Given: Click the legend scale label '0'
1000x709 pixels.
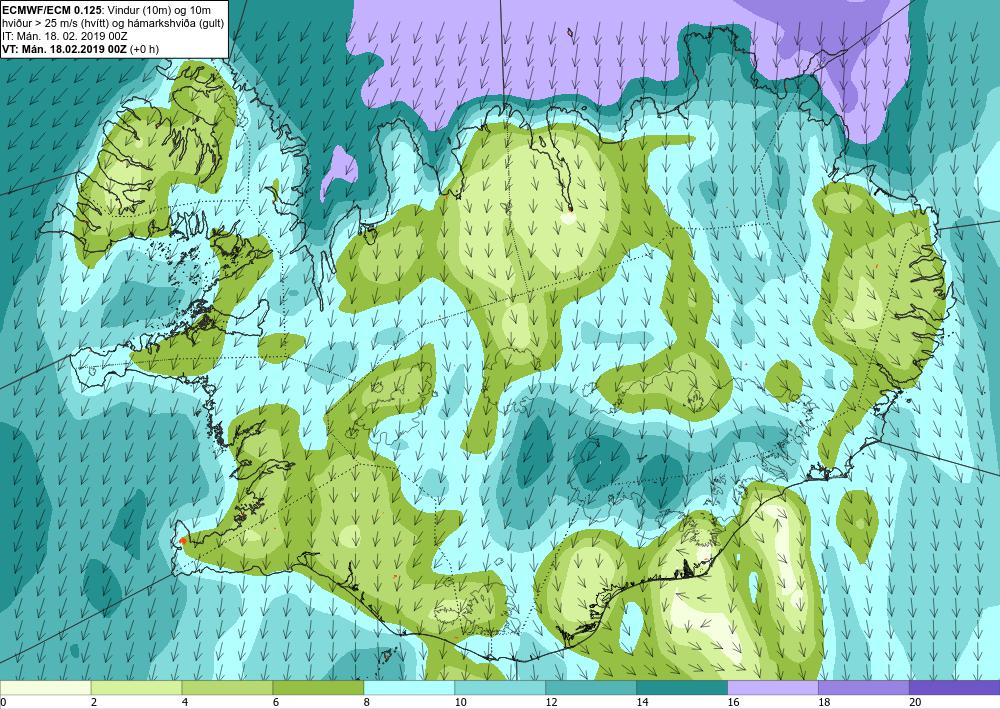Looking at the screenshot, I should point(3,702).
